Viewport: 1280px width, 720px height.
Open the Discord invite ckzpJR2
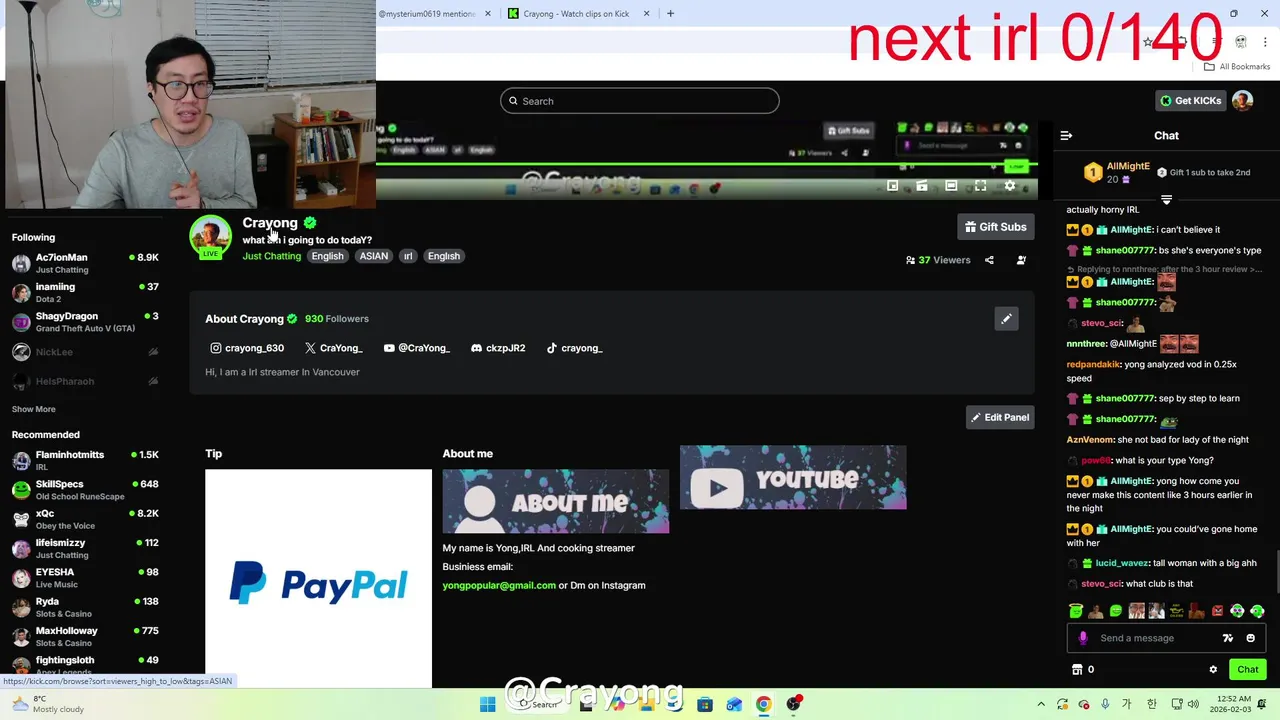pyautogui.click(x=498, y=348)
